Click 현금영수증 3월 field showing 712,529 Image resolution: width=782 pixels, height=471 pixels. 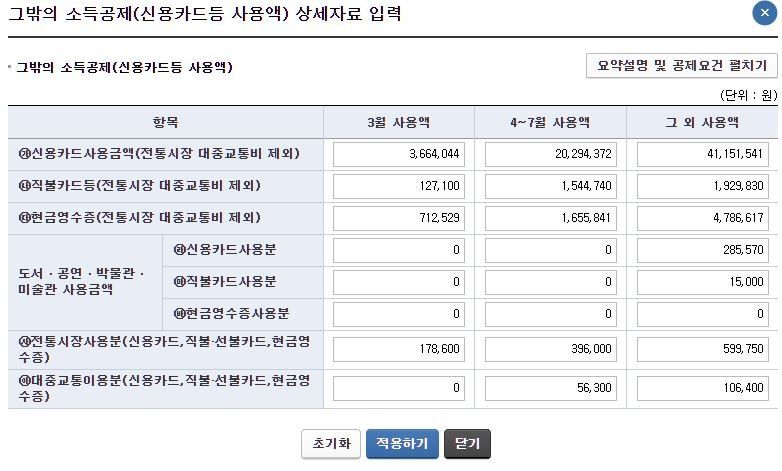[x=398, y=218]
